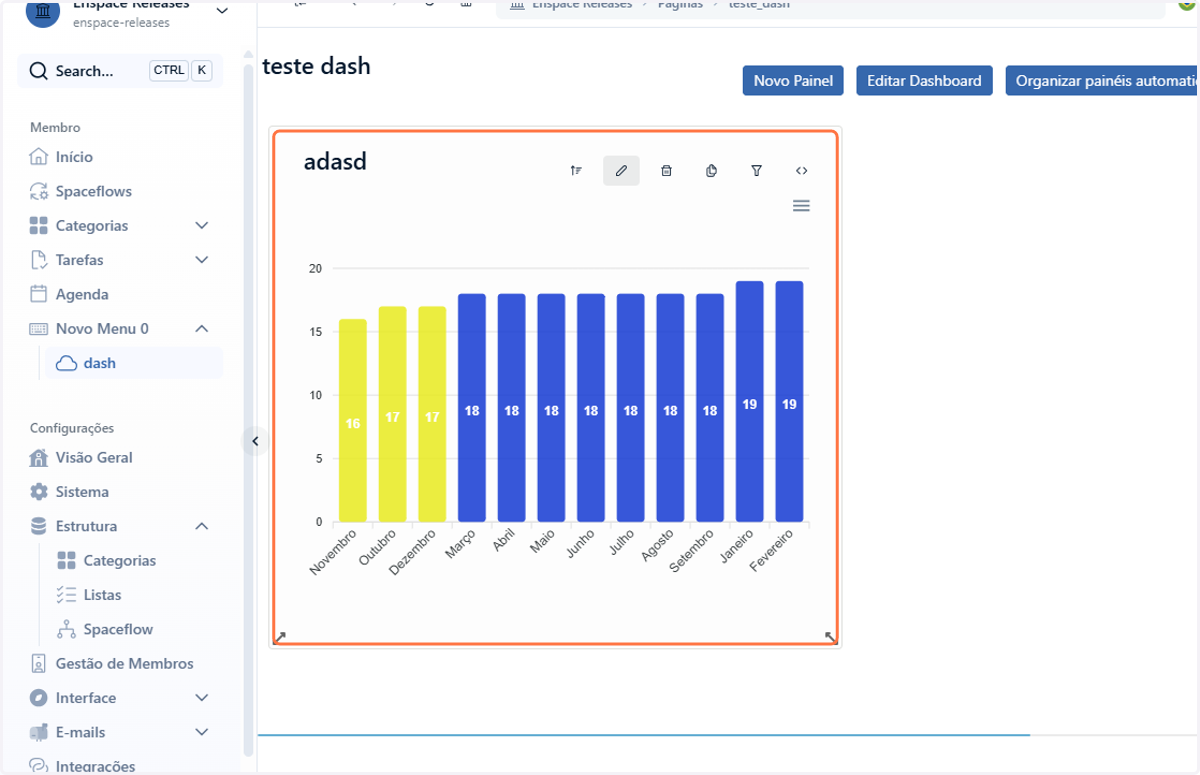Click the expand arrow at panel bottom-left corner
This screenshot has height=775, width=1200.
click(280, 637)
